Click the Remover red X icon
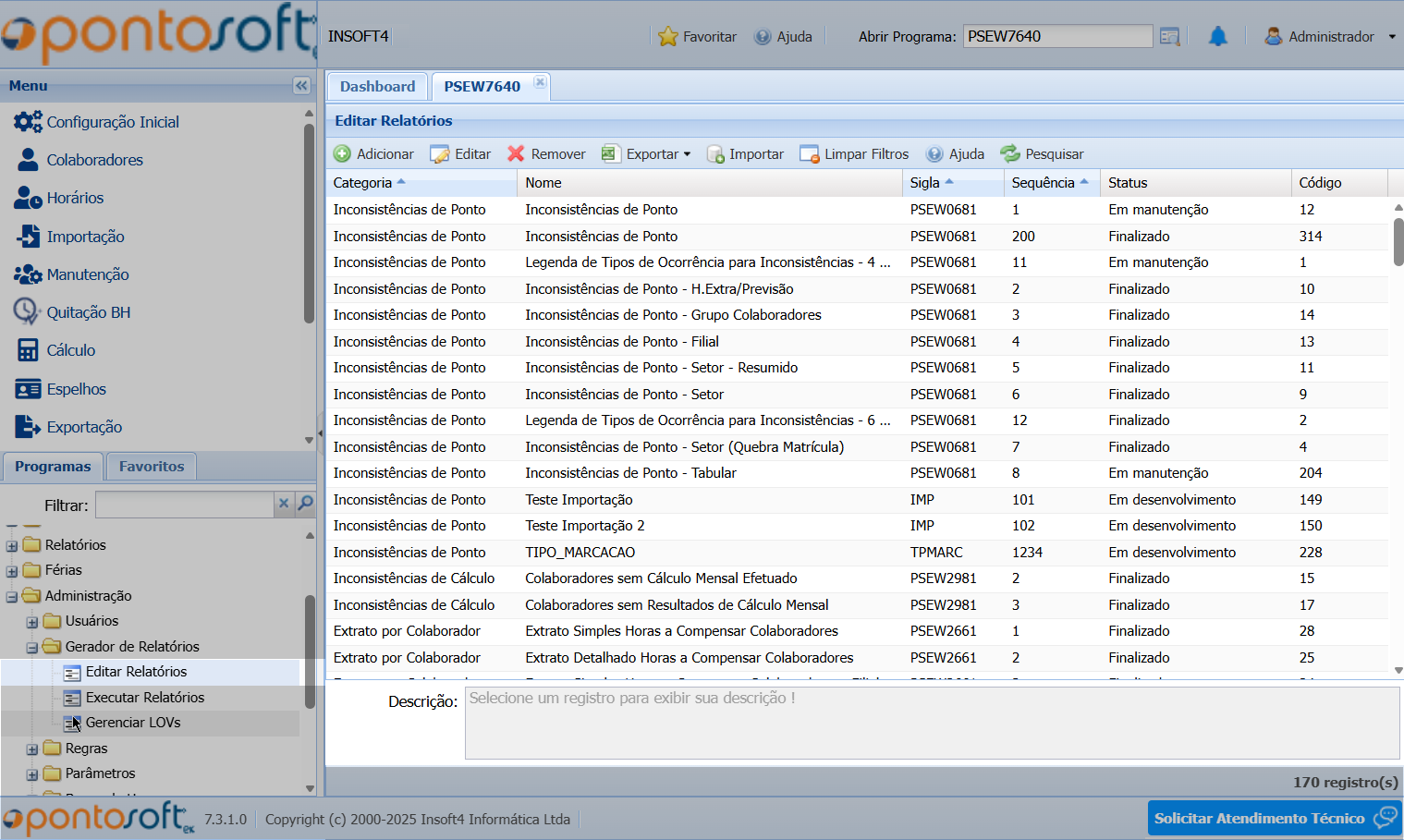The width and height of the screenshot is (1404, 840). tap(516, 154)
